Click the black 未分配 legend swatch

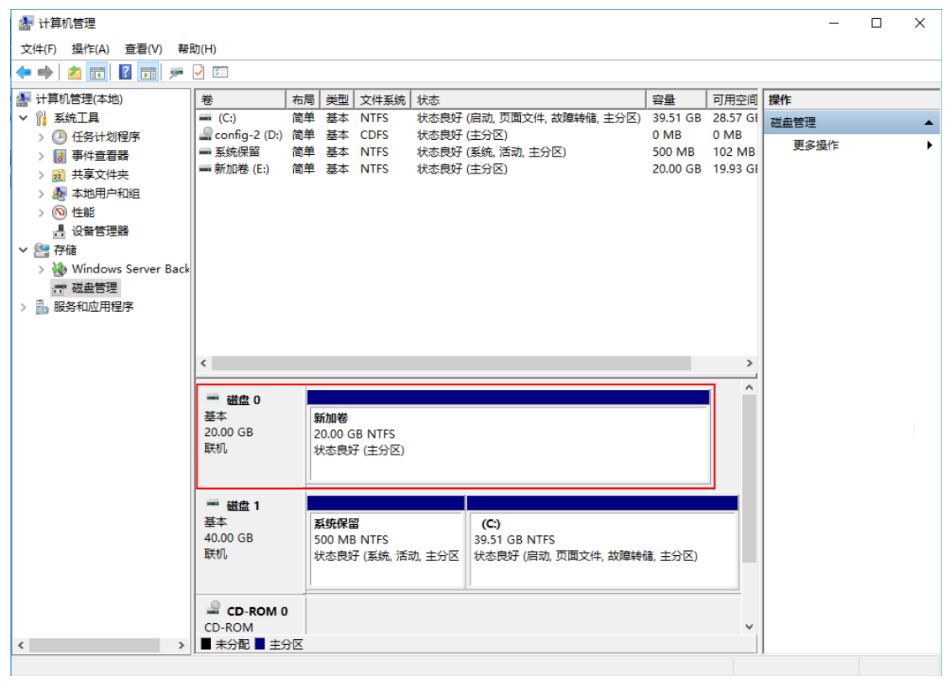(x=206, y=644)
